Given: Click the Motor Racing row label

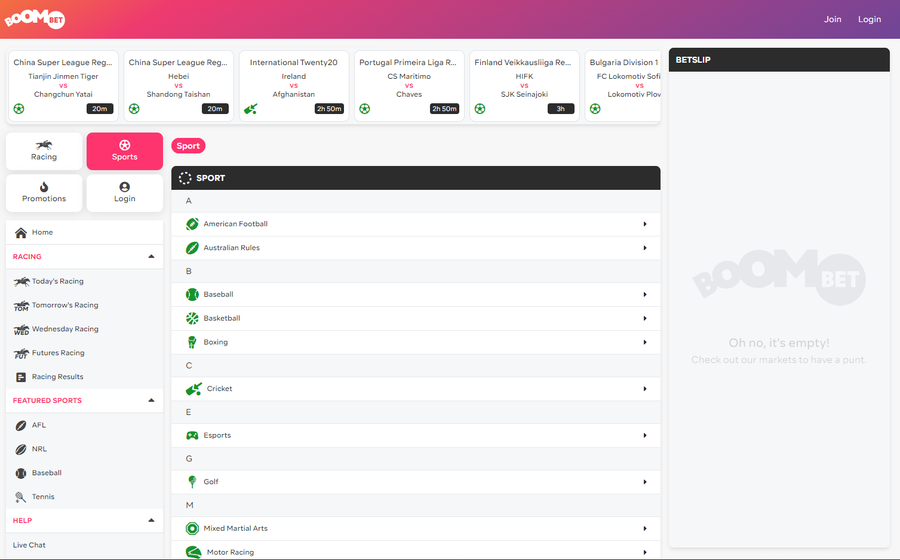Looking at the screenshot, I should pos(230,552).
